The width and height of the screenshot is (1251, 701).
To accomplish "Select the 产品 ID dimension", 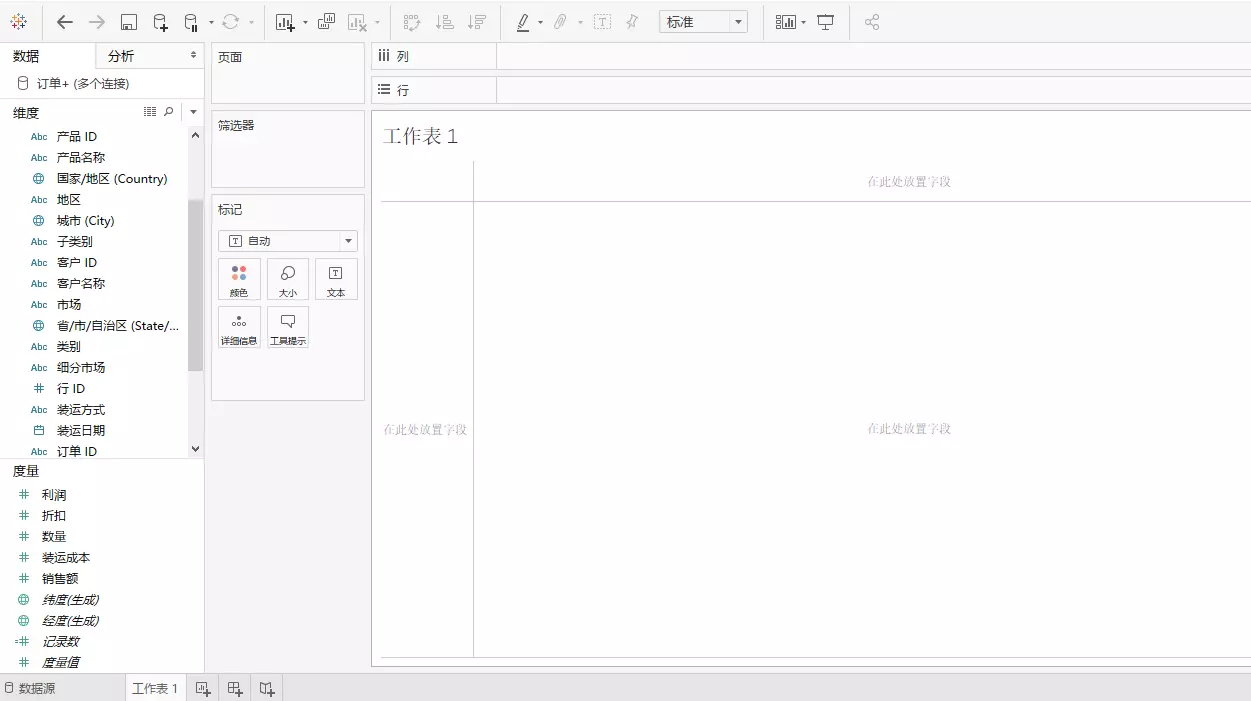I will click(76, 137).
